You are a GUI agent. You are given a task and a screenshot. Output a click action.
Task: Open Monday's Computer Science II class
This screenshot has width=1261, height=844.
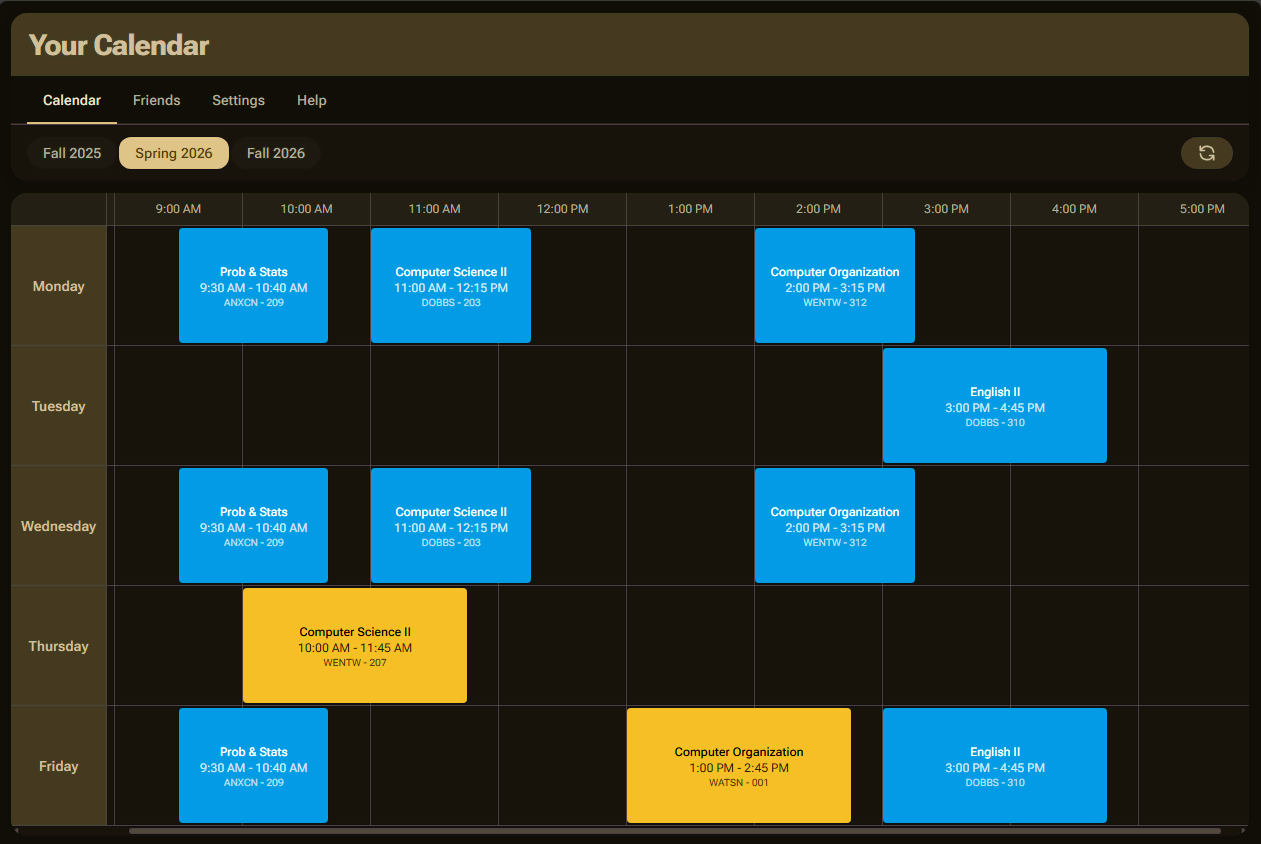pyautogui.click(x=451, y=286)
